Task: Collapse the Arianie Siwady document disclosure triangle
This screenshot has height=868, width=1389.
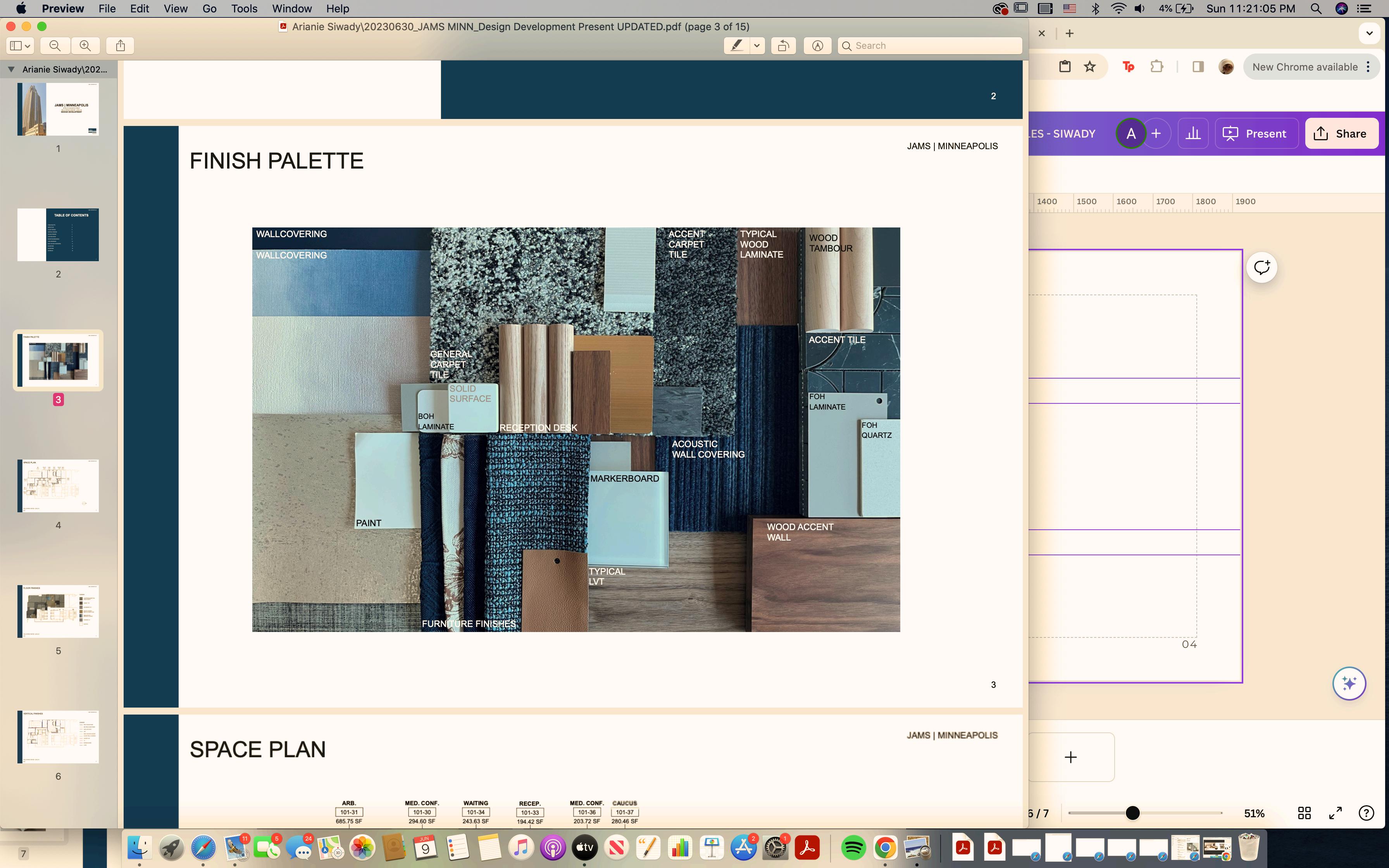Action: (x=11, y=69)
